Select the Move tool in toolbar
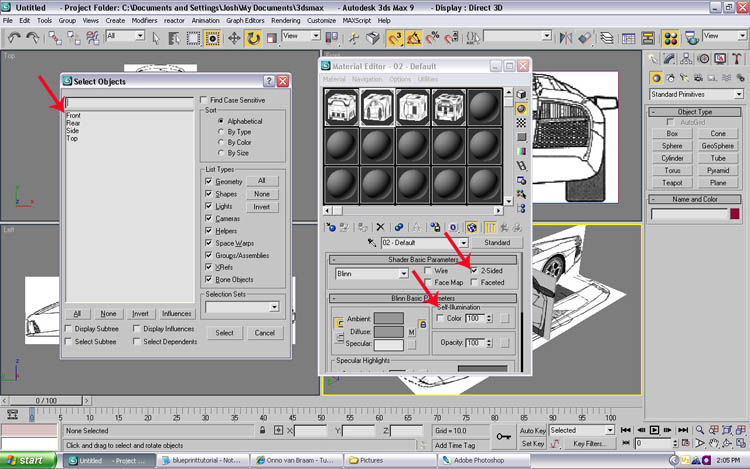 pyautogui.click(x=233, y=37)
